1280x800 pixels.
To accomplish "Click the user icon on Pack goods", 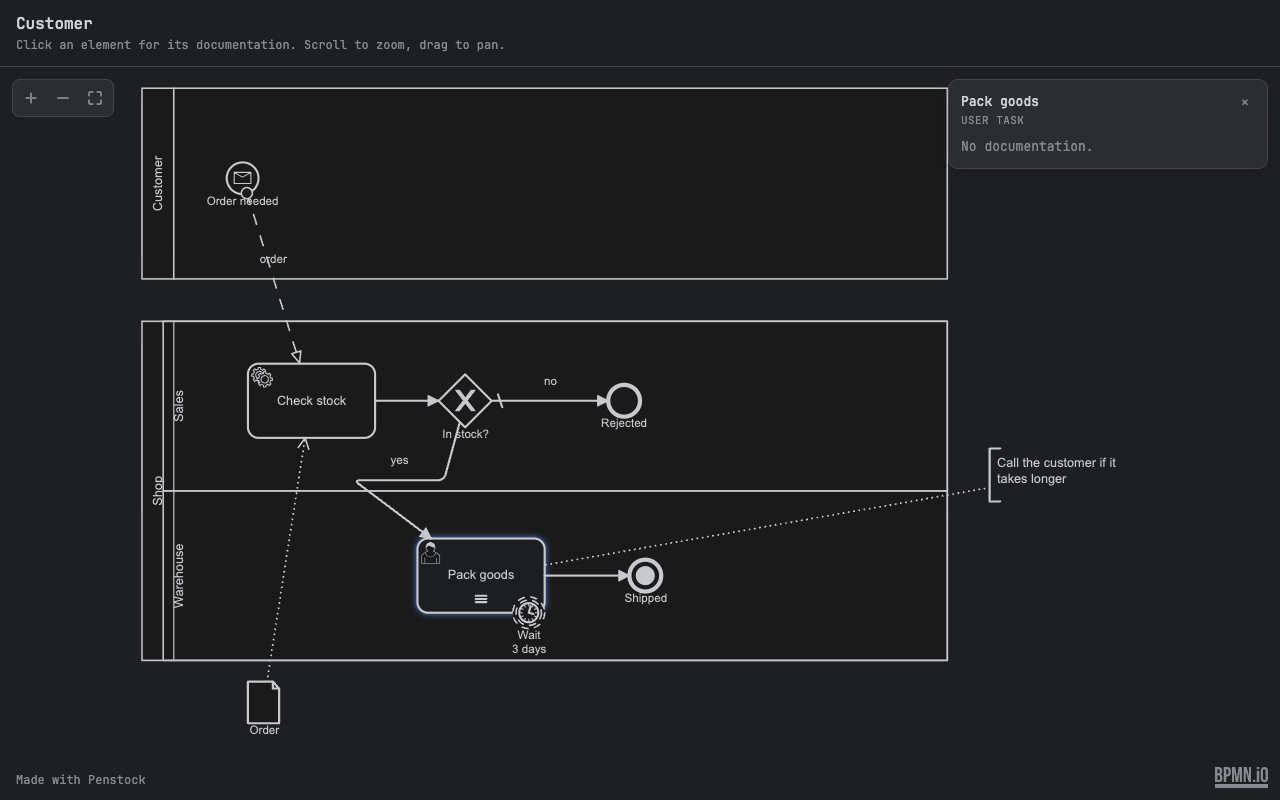I will point(430,553).
